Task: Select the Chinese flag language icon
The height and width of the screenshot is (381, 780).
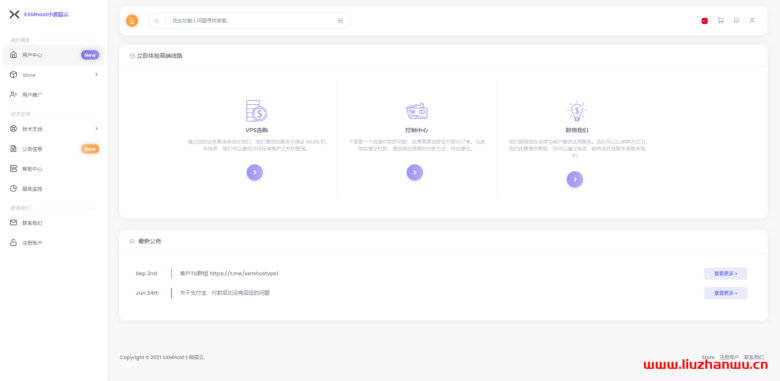Action: [704, 21]
